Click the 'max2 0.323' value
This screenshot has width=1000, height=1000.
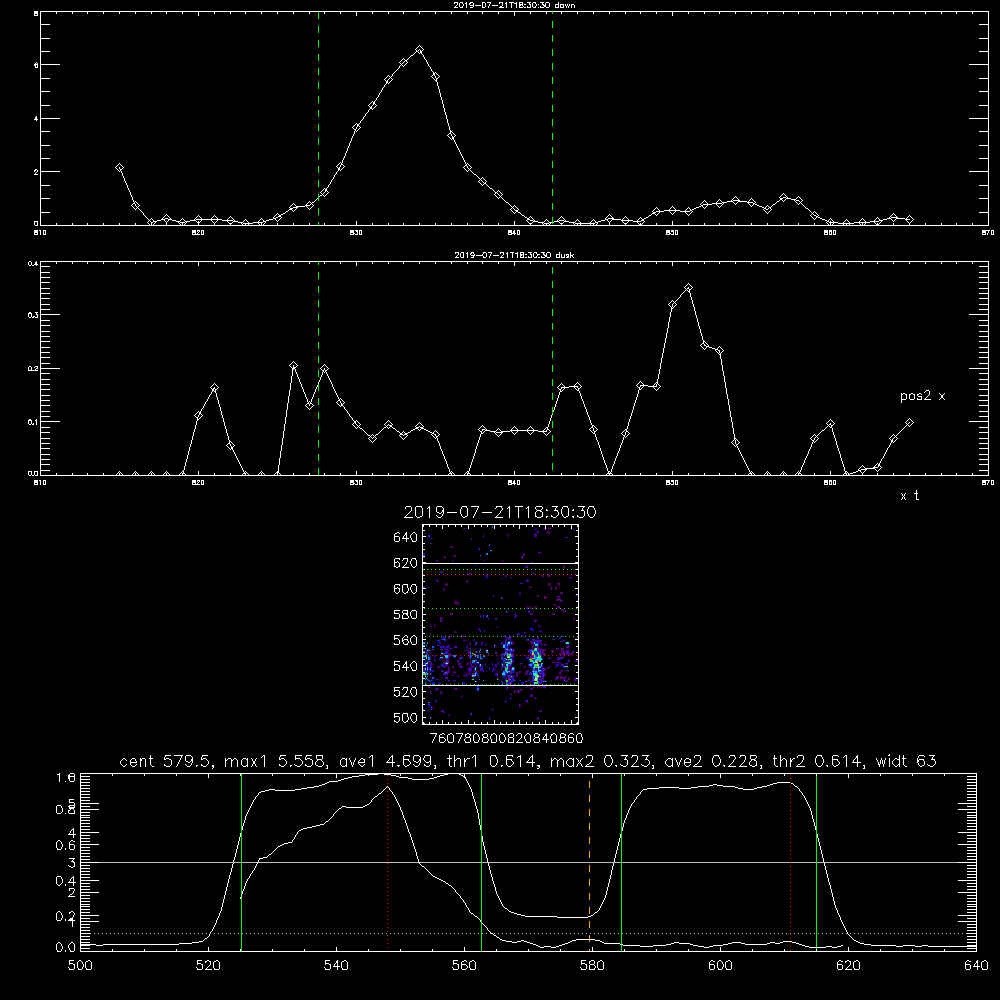tap(599, 761)
